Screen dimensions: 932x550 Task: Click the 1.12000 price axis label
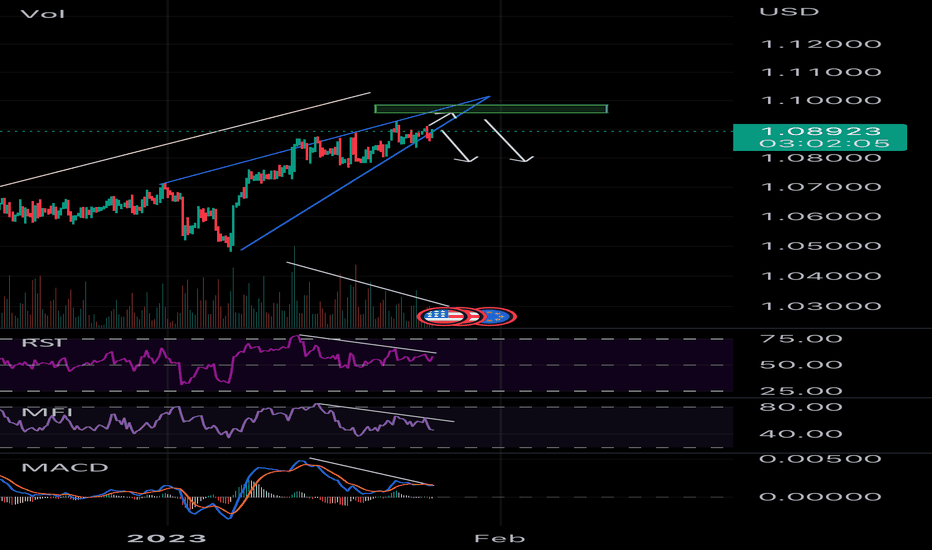(x=821, y=44)
